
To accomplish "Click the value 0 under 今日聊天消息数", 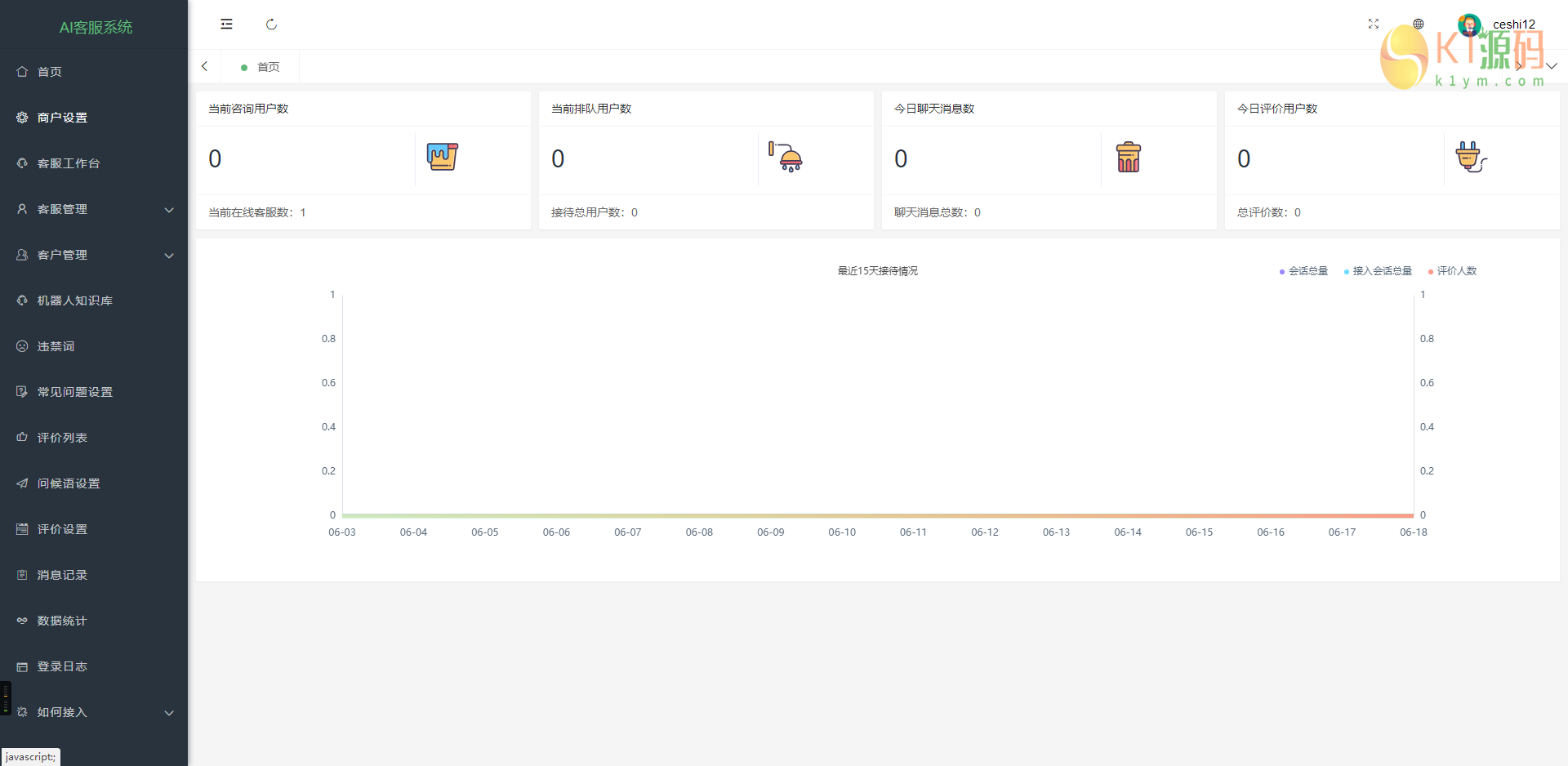I will 901,158.
